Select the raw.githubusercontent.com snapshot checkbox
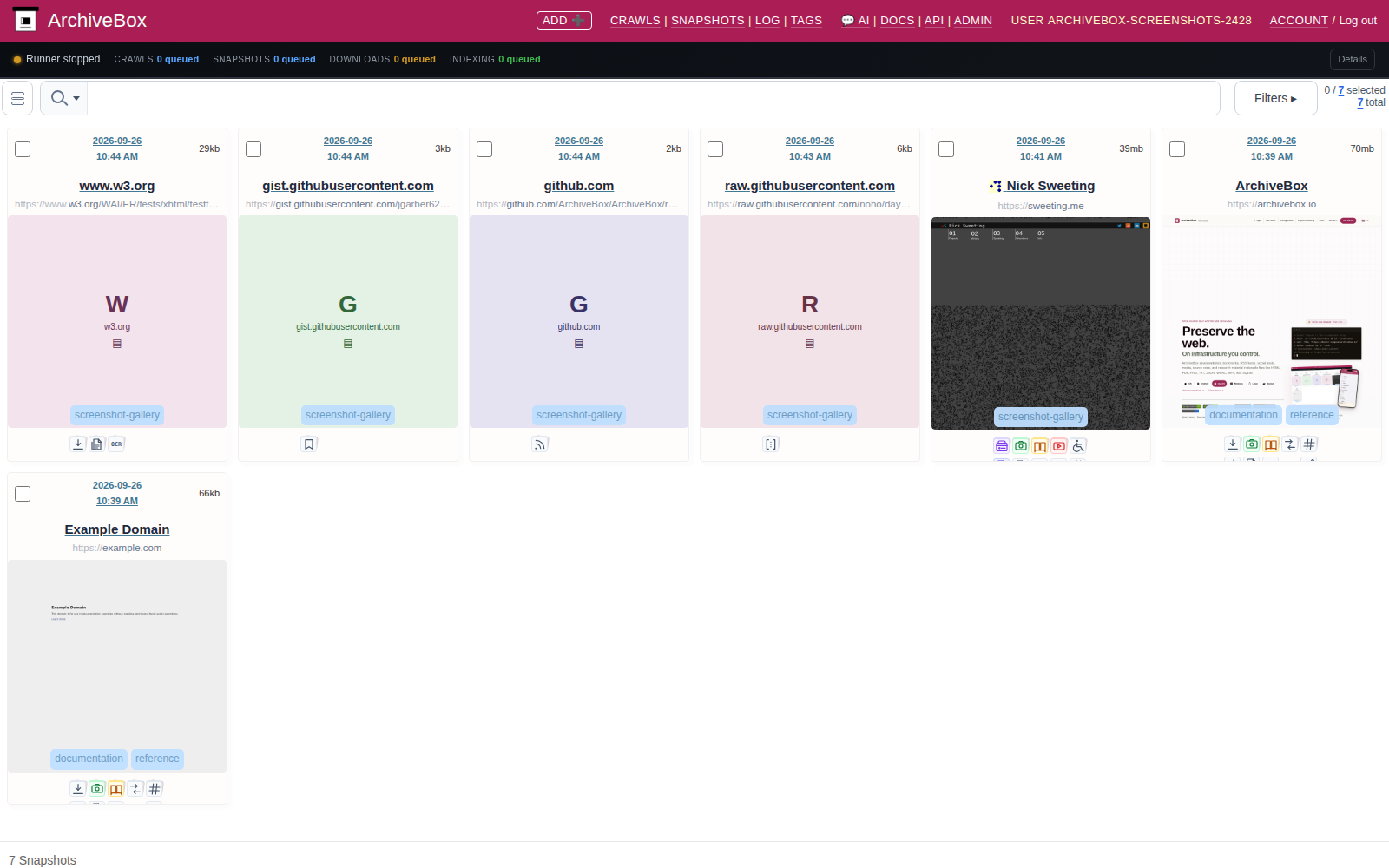The image size is (1389, 868). point(715,149)
